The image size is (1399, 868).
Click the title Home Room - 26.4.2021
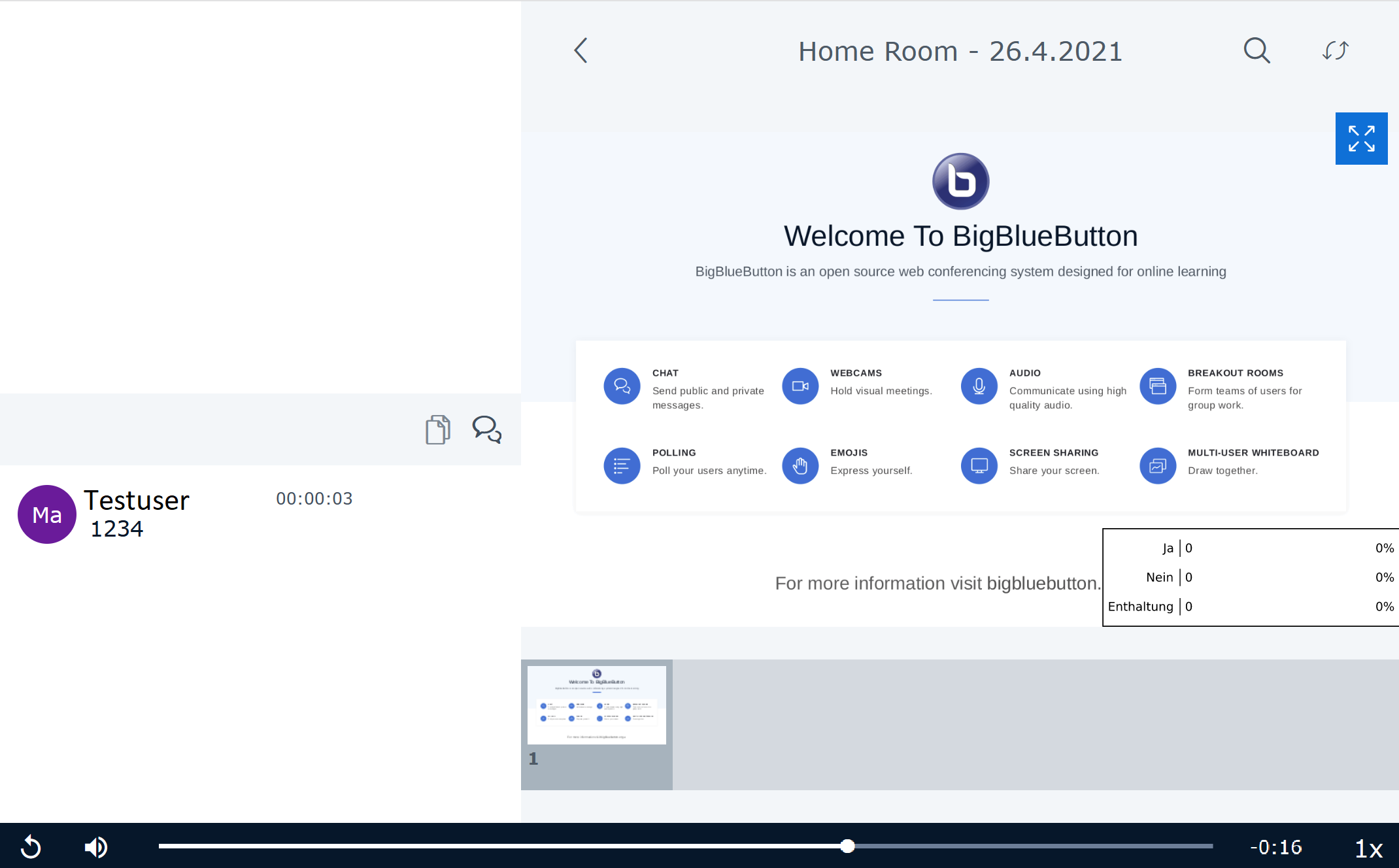960,50
